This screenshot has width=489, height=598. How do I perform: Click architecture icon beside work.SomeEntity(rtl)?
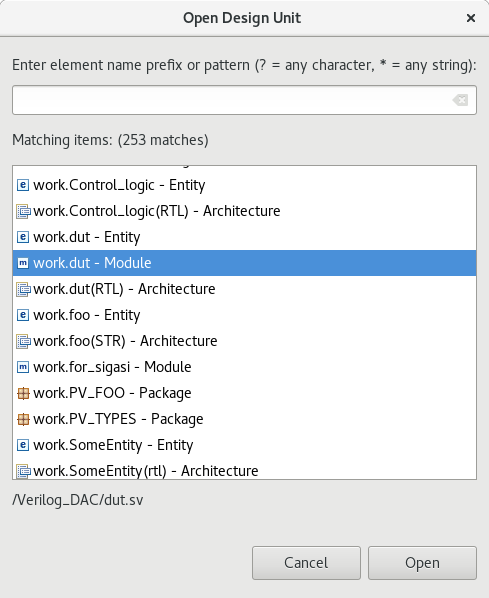coord(23,471)
